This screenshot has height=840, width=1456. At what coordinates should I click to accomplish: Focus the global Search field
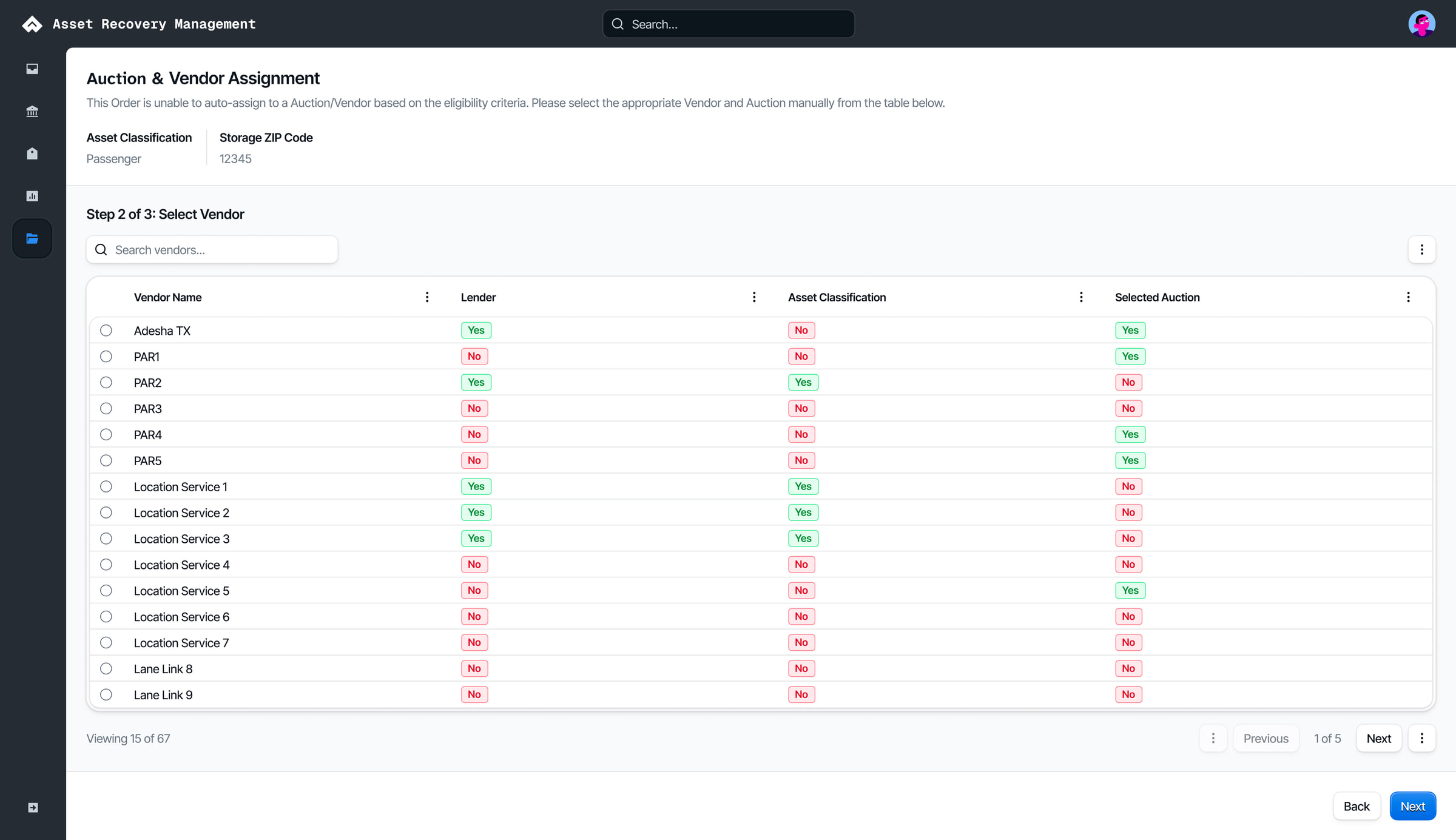coord(729,24)
